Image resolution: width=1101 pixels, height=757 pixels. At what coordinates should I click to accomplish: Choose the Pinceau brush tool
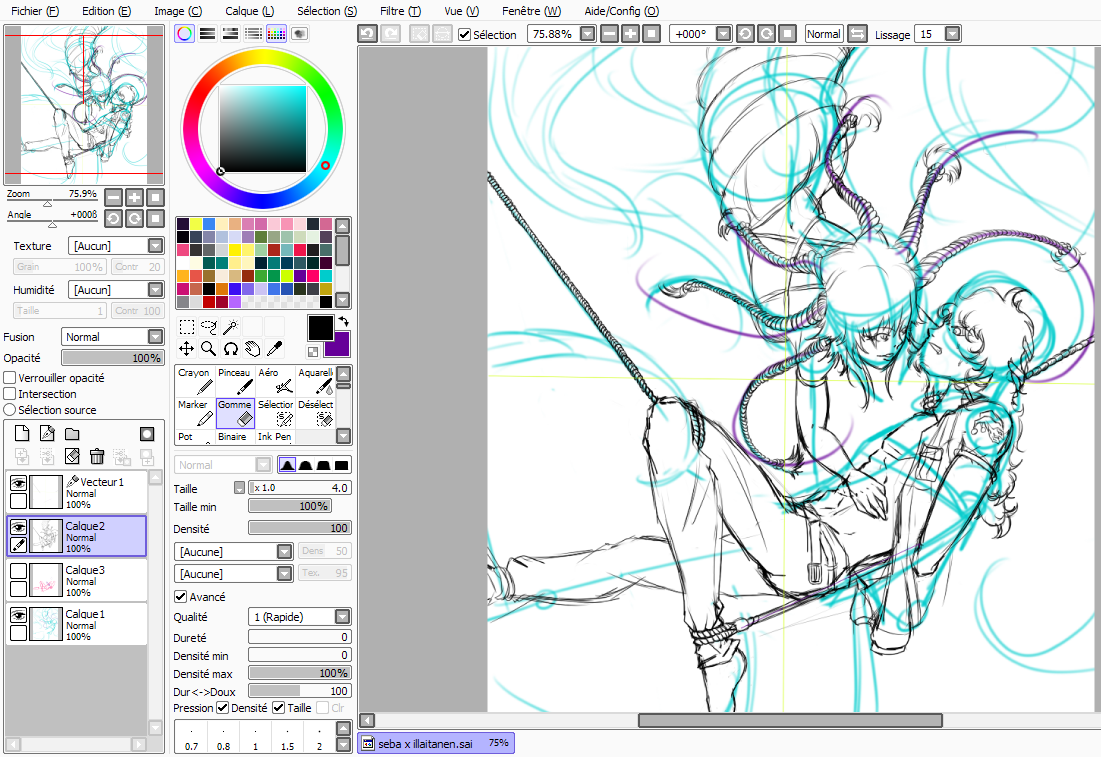coord(235,381)
